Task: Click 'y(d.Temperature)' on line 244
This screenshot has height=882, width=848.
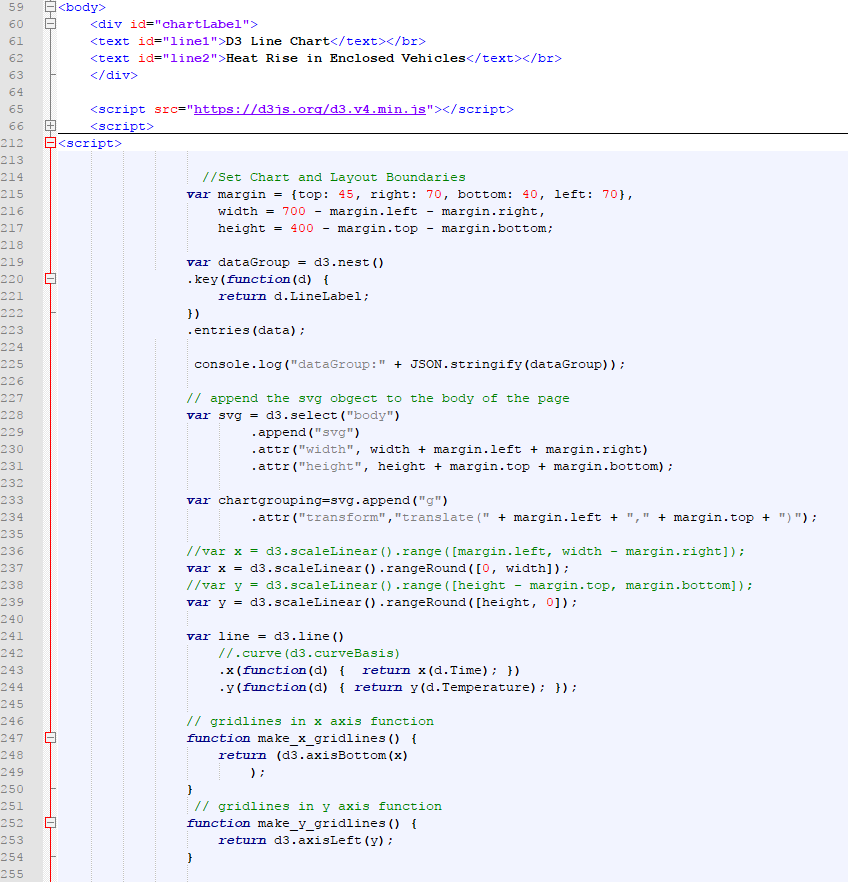Action: pyautogui.click(x=473, y=687)
